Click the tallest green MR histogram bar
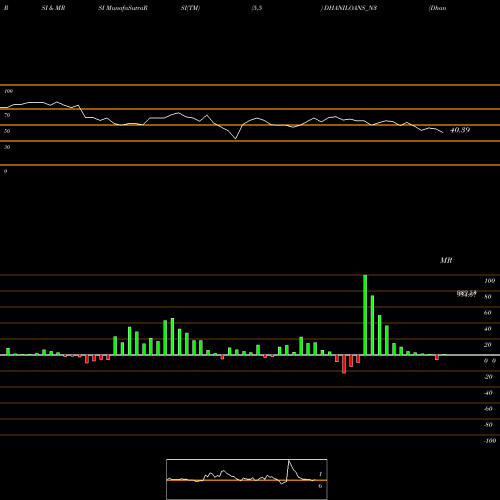 click(365, 315)
